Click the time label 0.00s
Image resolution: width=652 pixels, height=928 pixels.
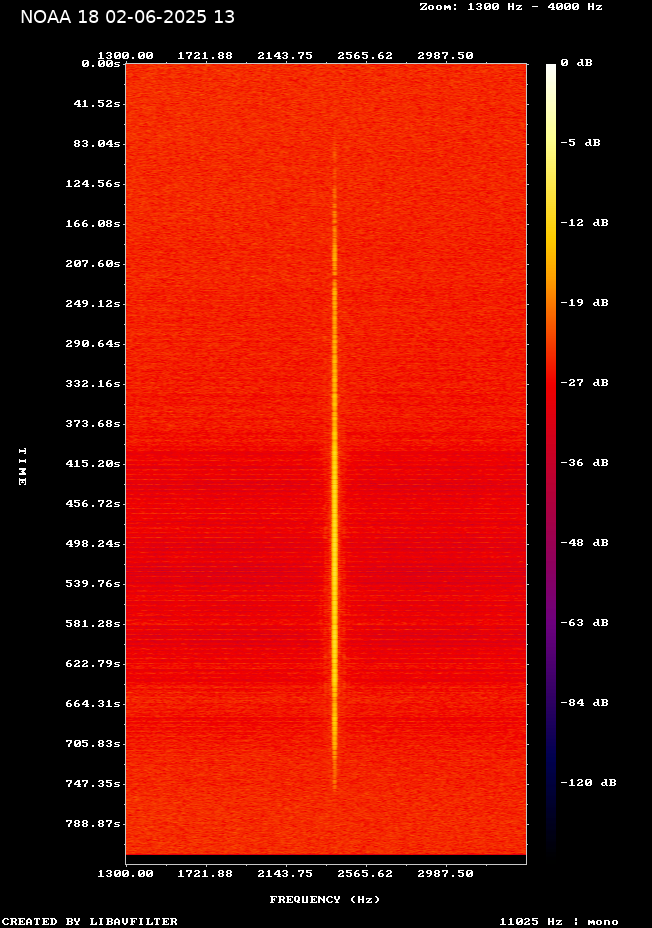click(101, 63)
